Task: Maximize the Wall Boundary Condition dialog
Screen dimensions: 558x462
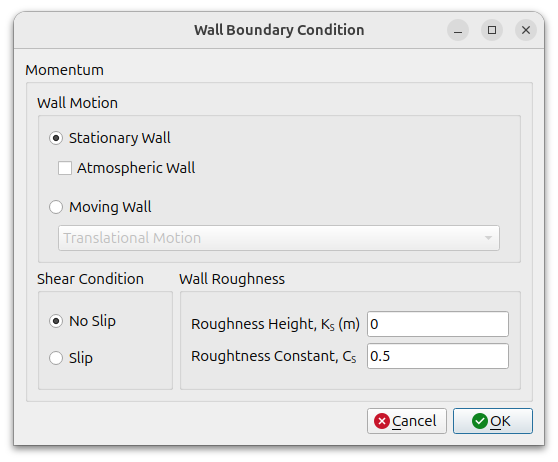Action: [492, 30]
